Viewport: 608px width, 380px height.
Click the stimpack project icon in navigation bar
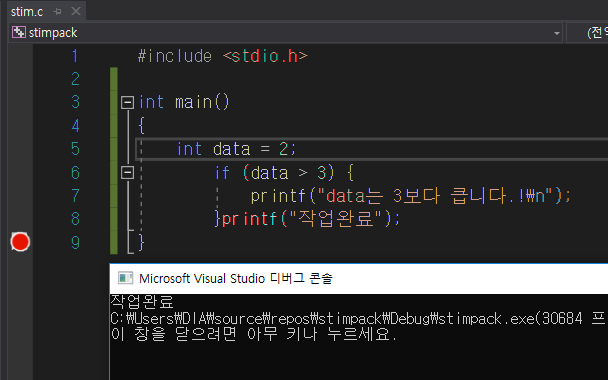pyautogui.click(x=19, y=33)
